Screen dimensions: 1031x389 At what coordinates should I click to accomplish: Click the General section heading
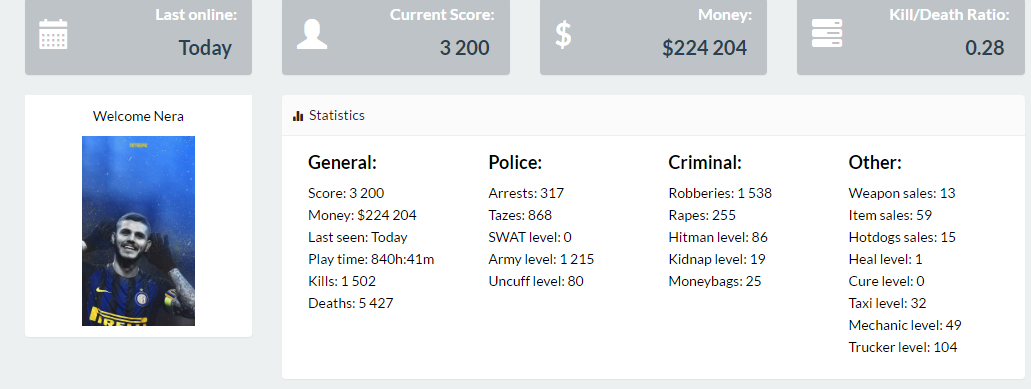(x=343, y=162)
